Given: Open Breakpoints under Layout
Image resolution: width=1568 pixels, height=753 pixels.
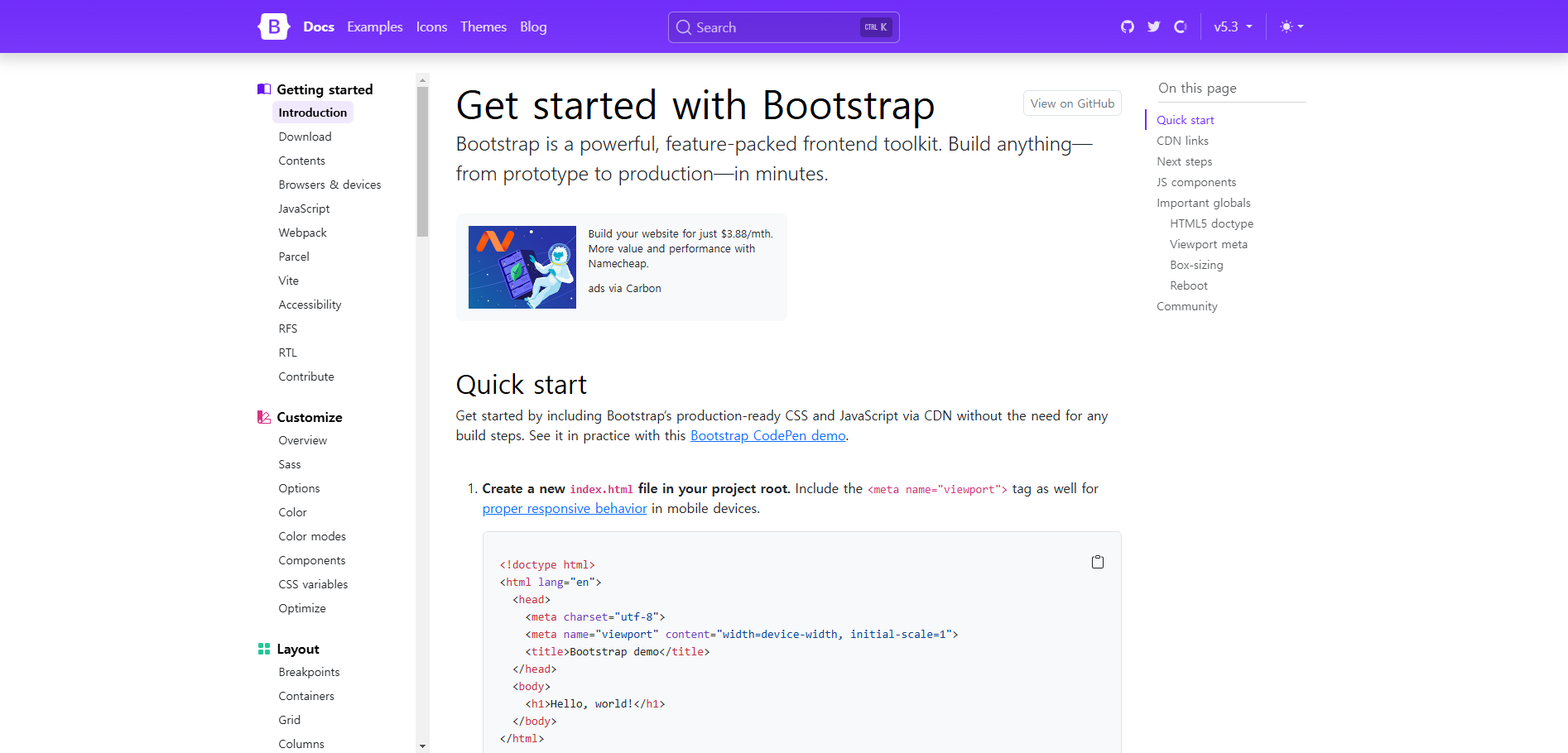Looking at the screenshot, I should tap(309, 672).
